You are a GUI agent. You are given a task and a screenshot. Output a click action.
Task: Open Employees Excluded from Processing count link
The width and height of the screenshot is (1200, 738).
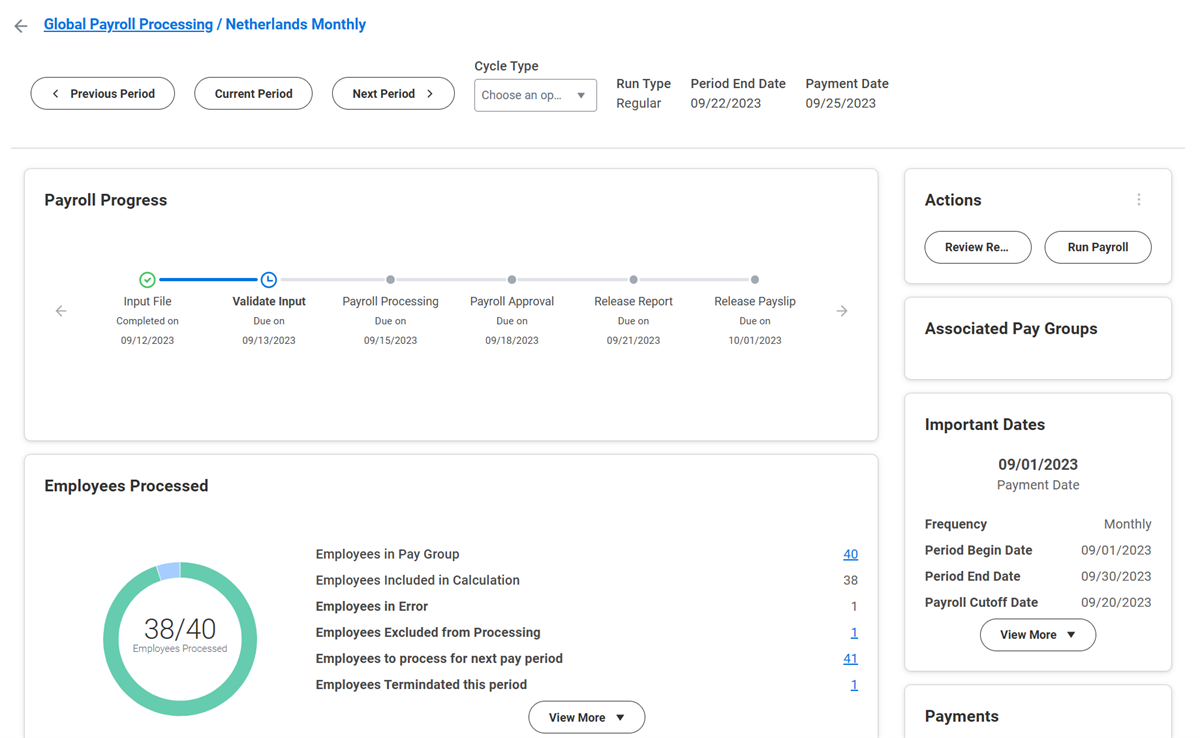(x=854, y=632)
